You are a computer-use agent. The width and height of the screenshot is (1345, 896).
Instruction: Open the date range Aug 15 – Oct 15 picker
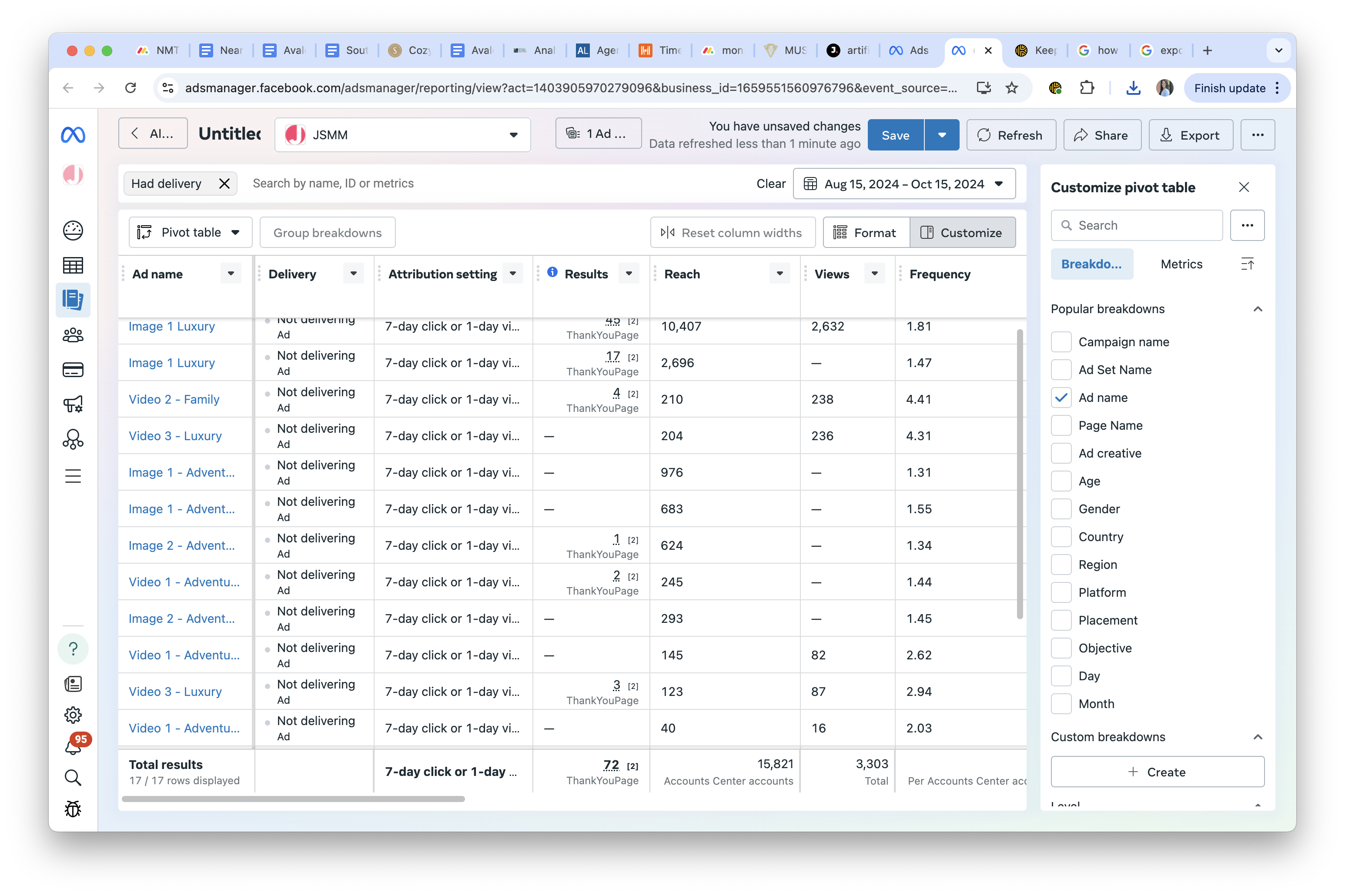click(x=904, y=184)
